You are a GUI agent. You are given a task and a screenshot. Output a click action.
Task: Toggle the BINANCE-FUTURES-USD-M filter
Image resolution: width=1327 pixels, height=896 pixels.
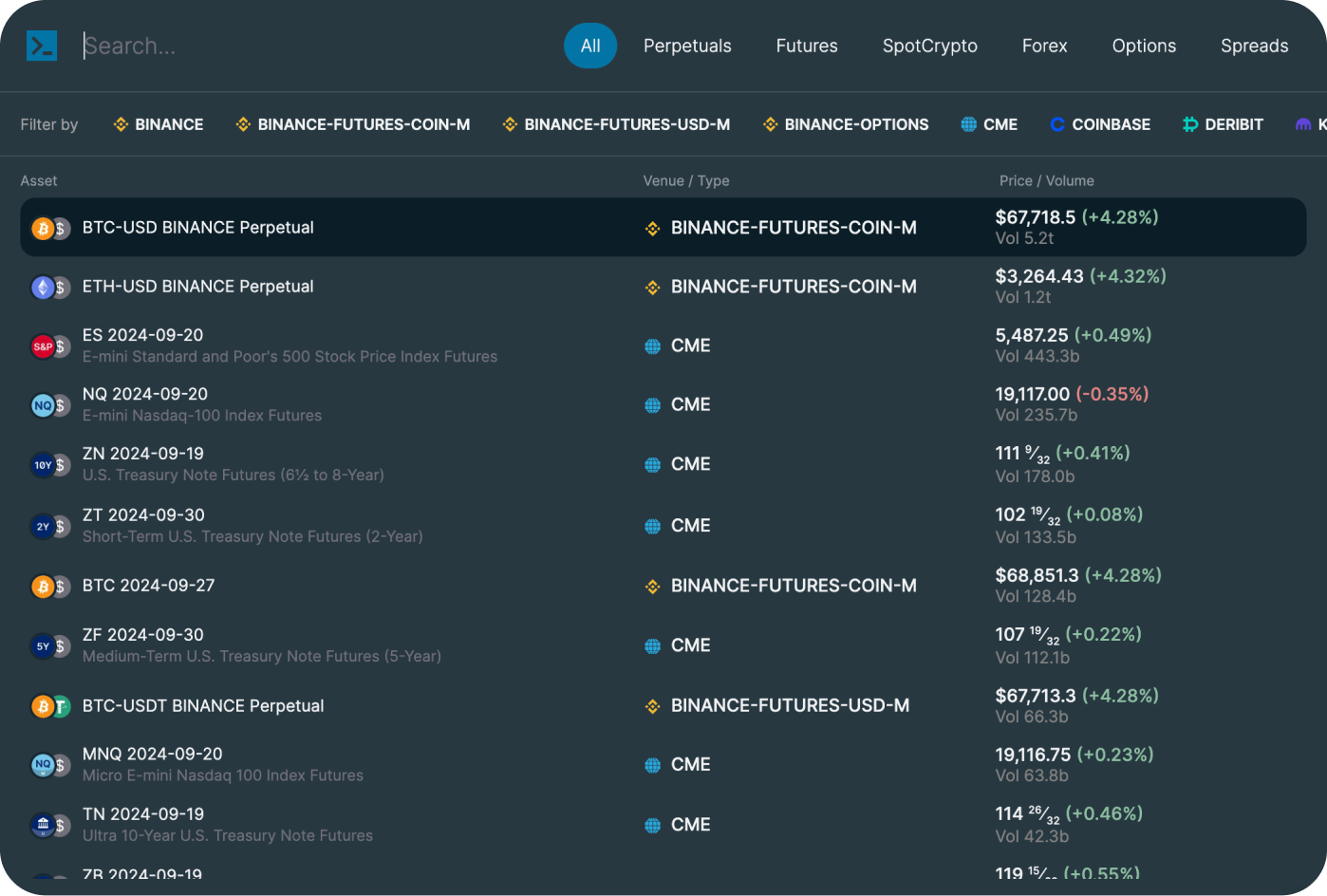[615, 124]
